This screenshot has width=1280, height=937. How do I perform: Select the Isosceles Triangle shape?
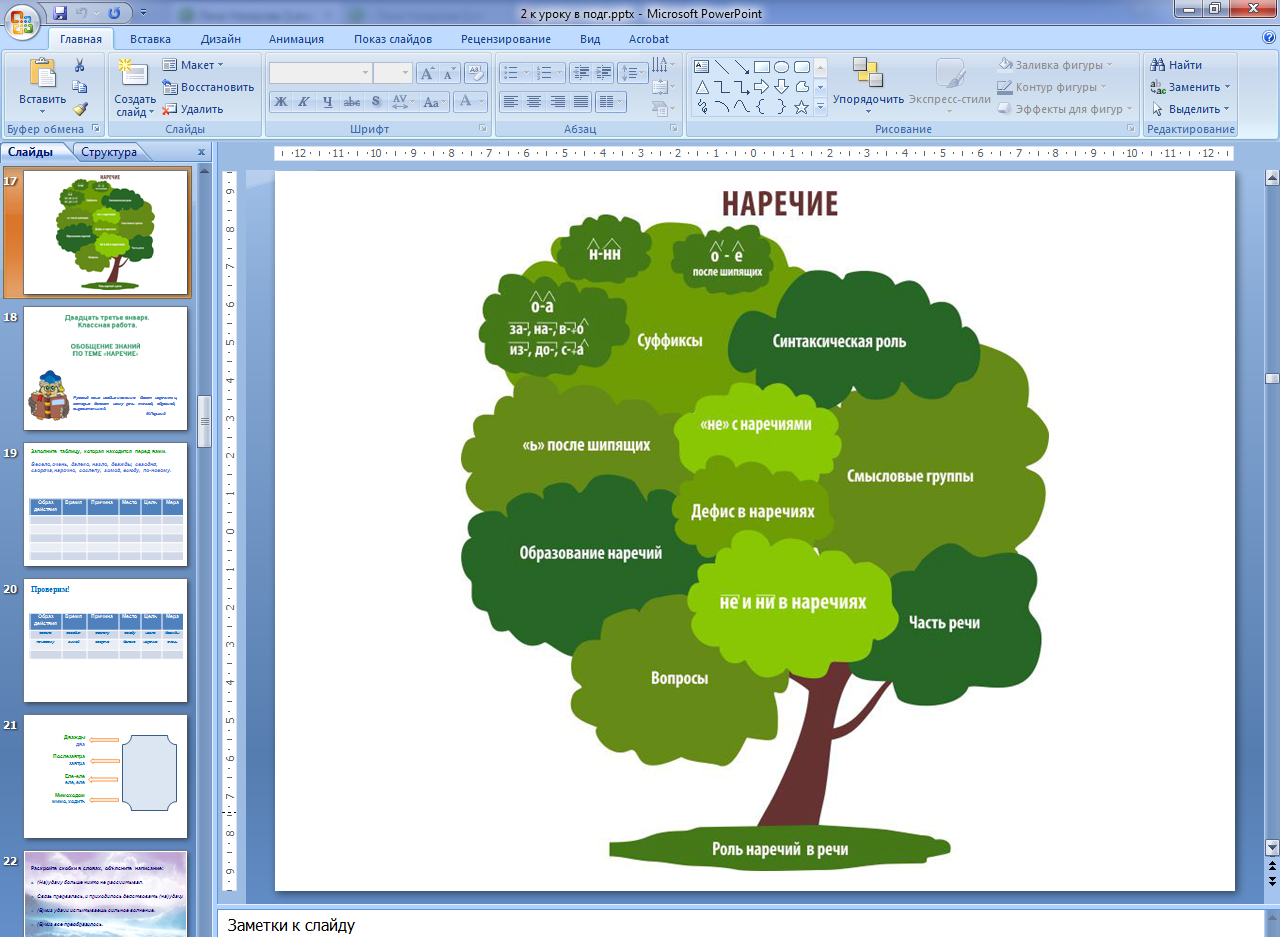(x=702, y=87)
